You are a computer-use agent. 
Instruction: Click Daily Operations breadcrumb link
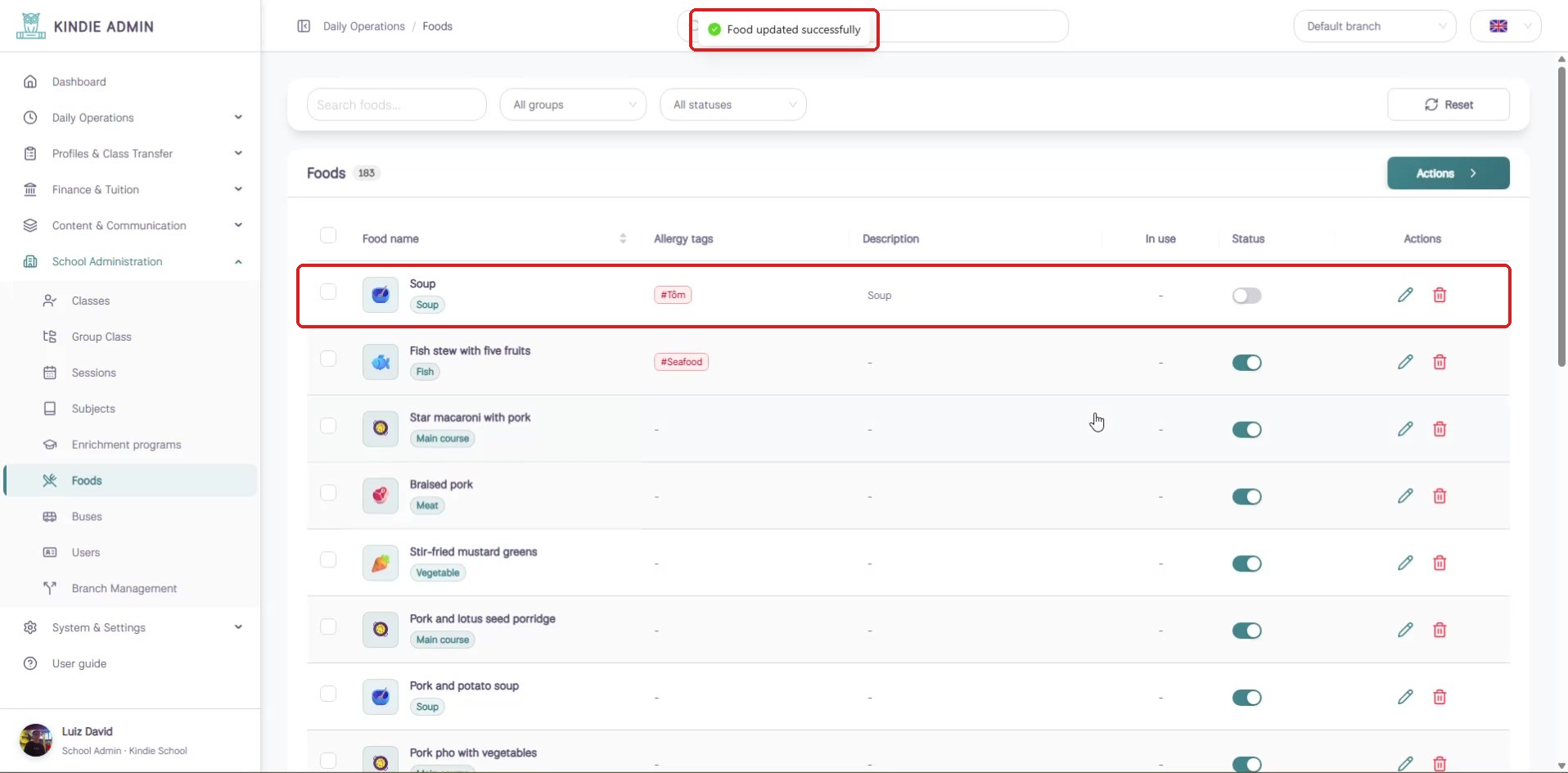(364, 26)
